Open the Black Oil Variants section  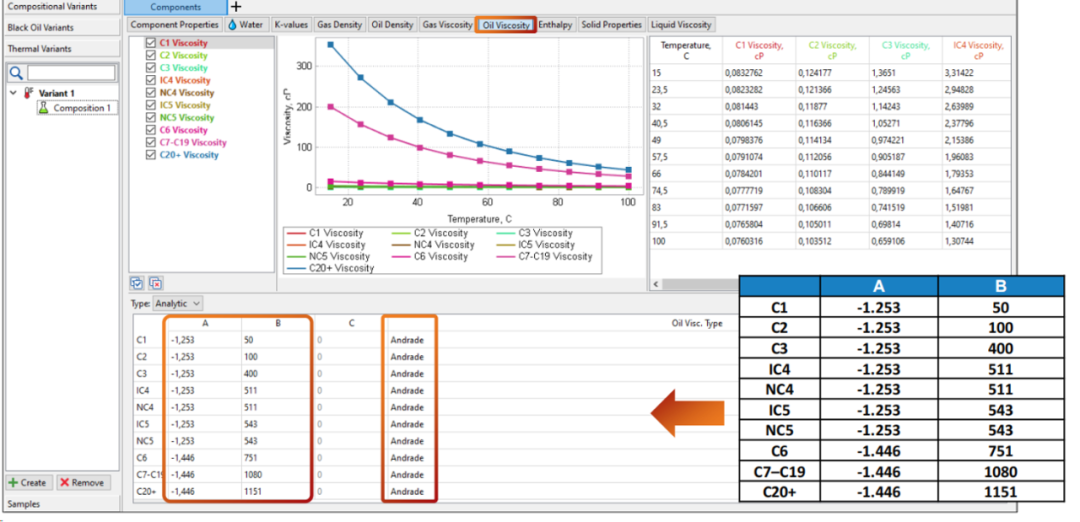pos(40,28)
